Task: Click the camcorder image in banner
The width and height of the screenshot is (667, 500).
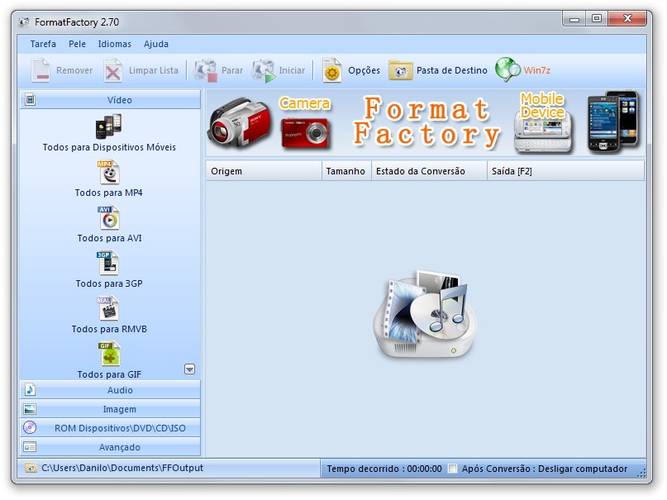Action: coord(240,123)
